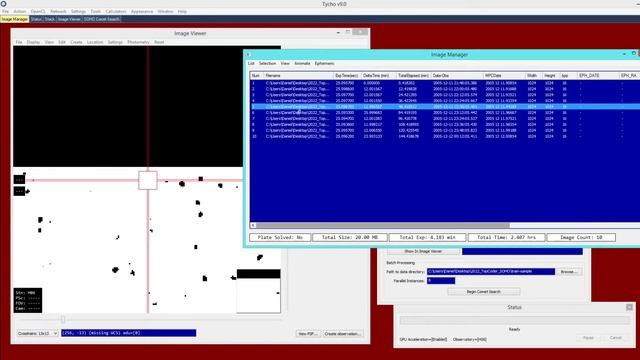Viewport: 640px width, 360px height.
Task: Switch to the Status tab
Action: click(x=36, y=19)
